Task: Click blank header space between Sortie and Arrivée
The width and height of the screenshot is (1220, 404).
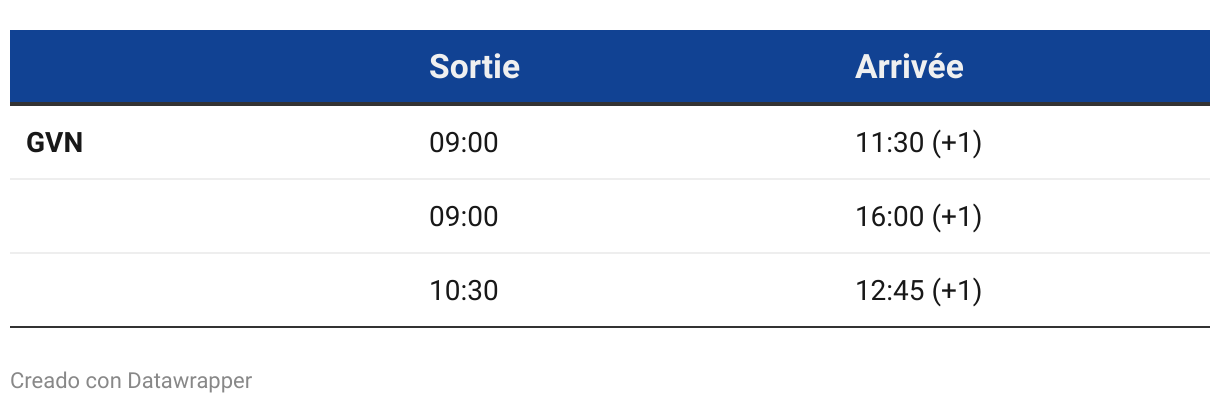Action: click(690, 67)
